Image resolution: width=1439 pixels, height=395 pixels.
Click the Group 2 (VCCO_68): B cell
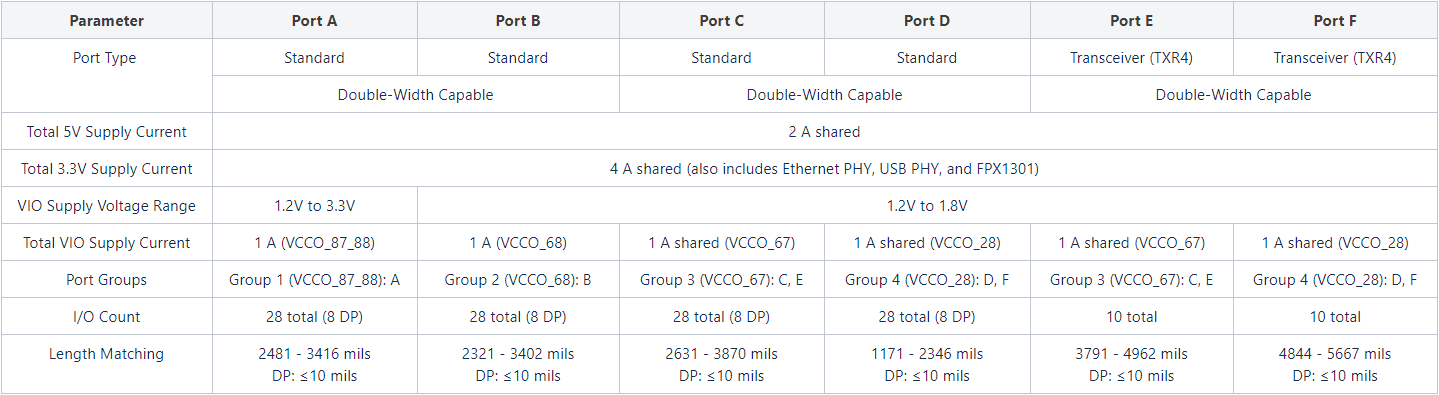[x=518, y=279]
